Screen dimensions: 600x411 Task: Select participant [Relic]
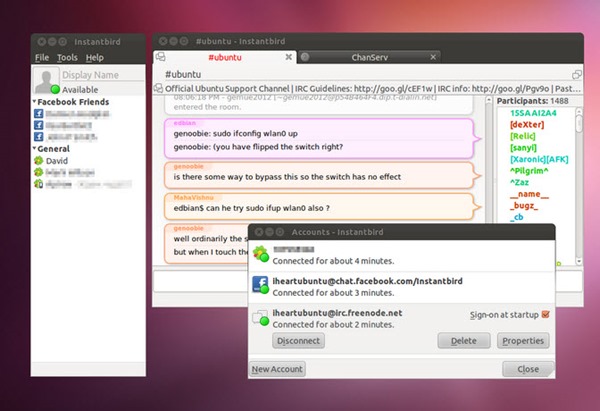[523, 136]
